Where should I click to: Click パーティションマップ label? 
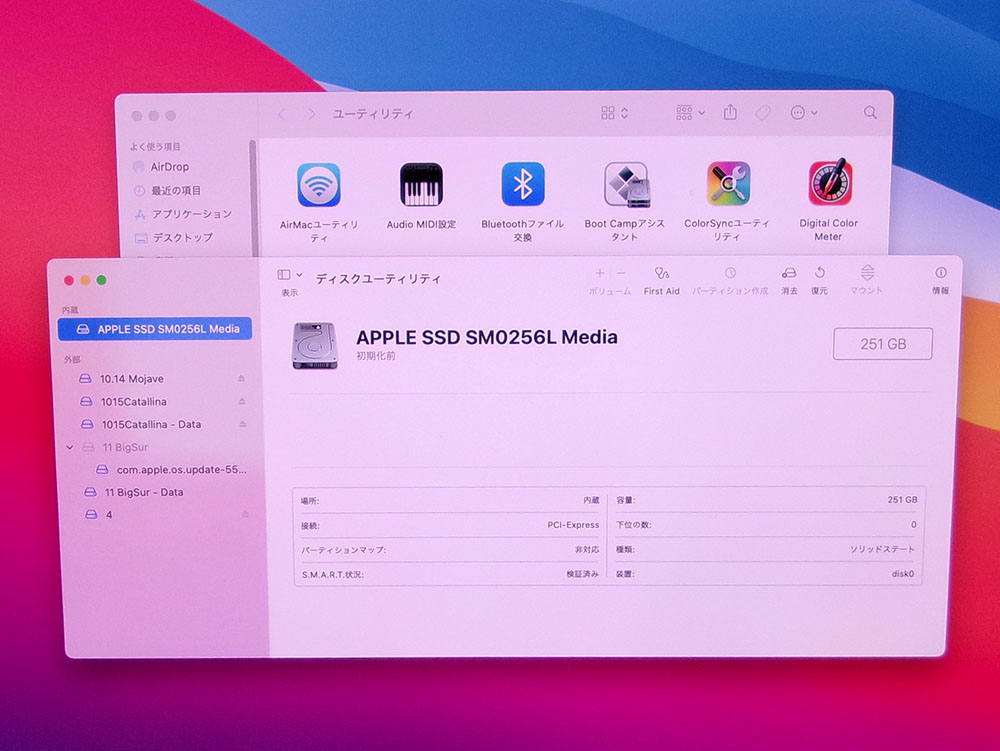[343, 550]
